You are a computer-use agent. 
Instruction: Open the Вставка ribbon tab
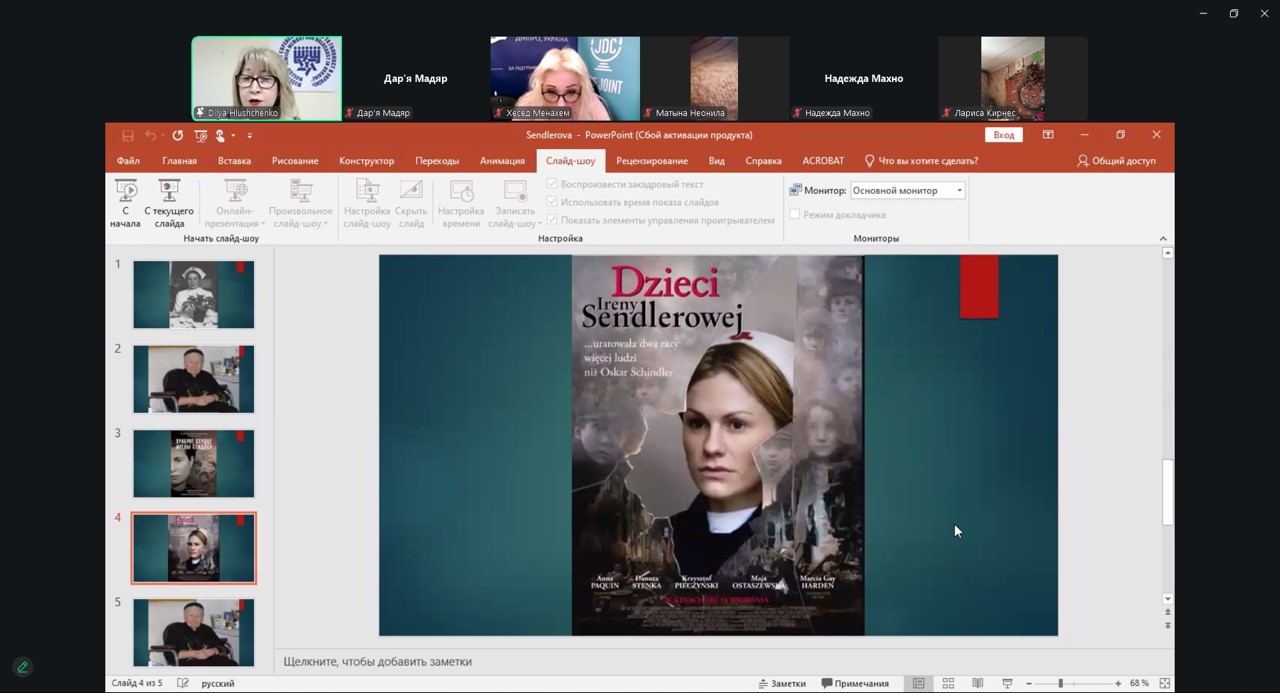click(x=234, y=161)
